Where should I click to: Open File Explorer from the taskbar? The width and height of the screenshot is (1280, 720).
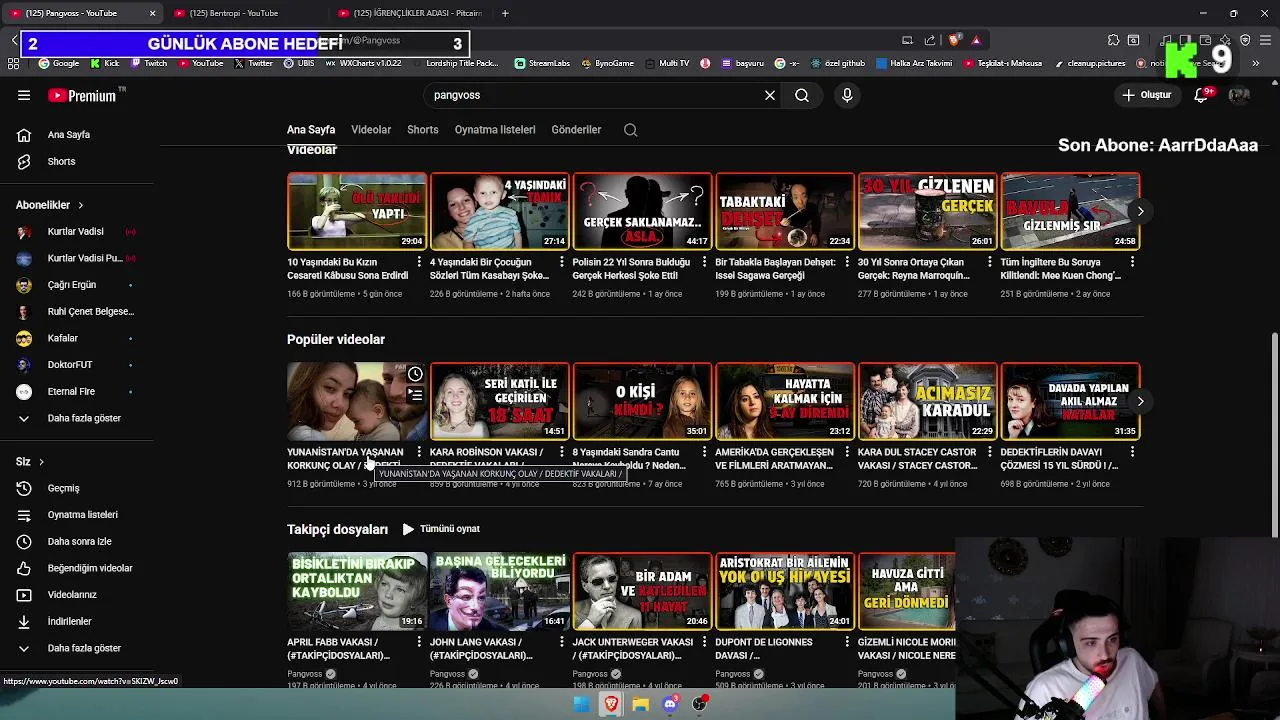click(641, 704)
